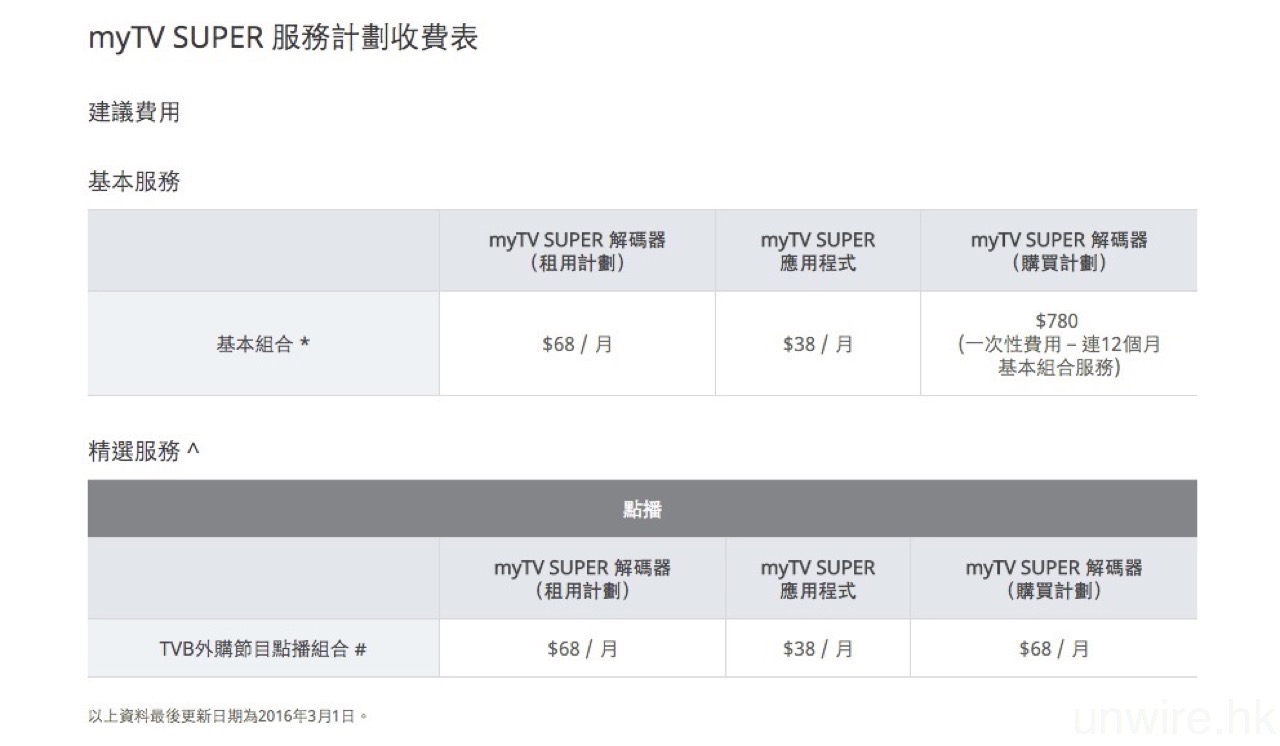
Task: Click 租用計劃 $68 price in TVB外購節目點播組合 row
Action: [x=582, y=649]
